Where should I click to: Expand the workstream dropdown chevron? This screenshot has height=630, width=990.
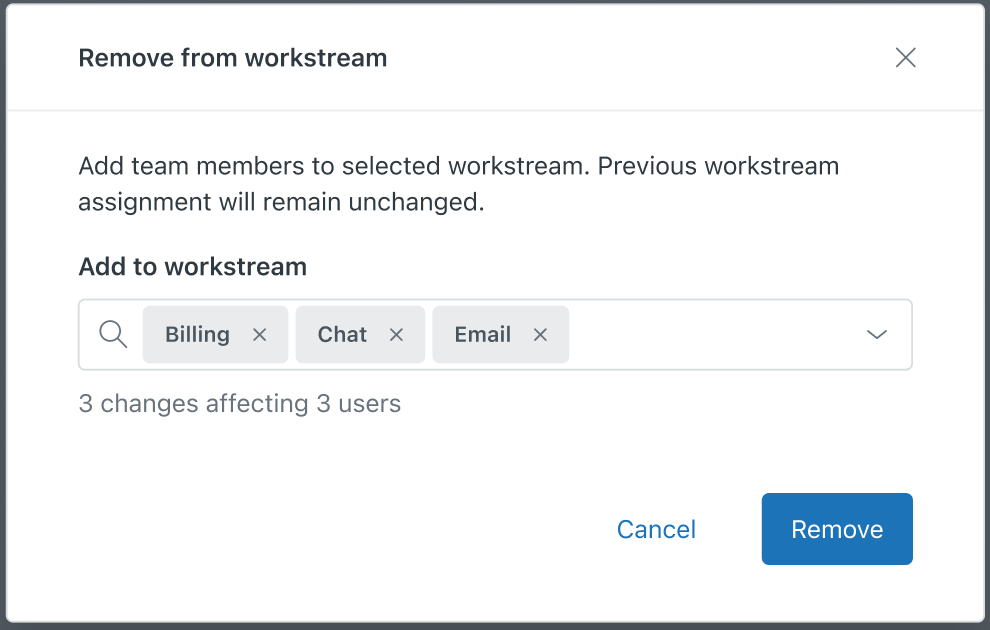tap(877, 335)
